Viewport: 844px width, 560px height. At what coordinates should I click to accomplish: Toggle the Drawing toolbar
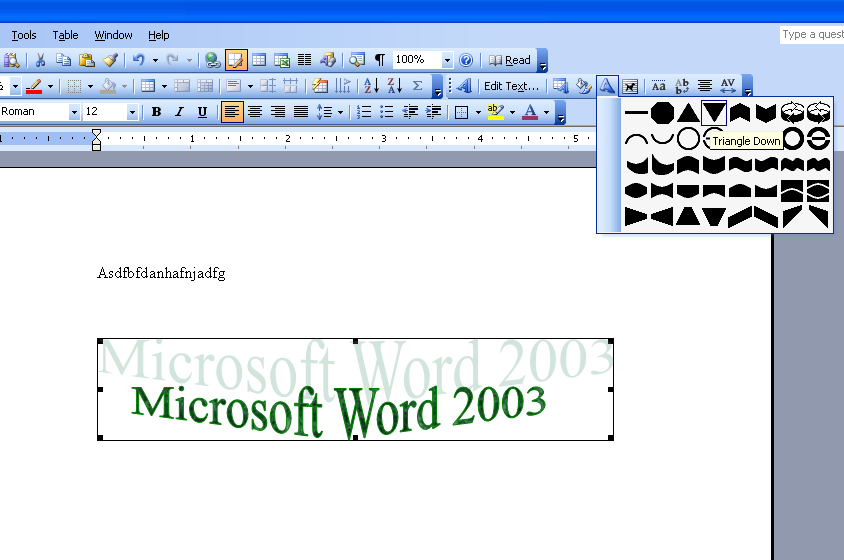click(328, 60)
